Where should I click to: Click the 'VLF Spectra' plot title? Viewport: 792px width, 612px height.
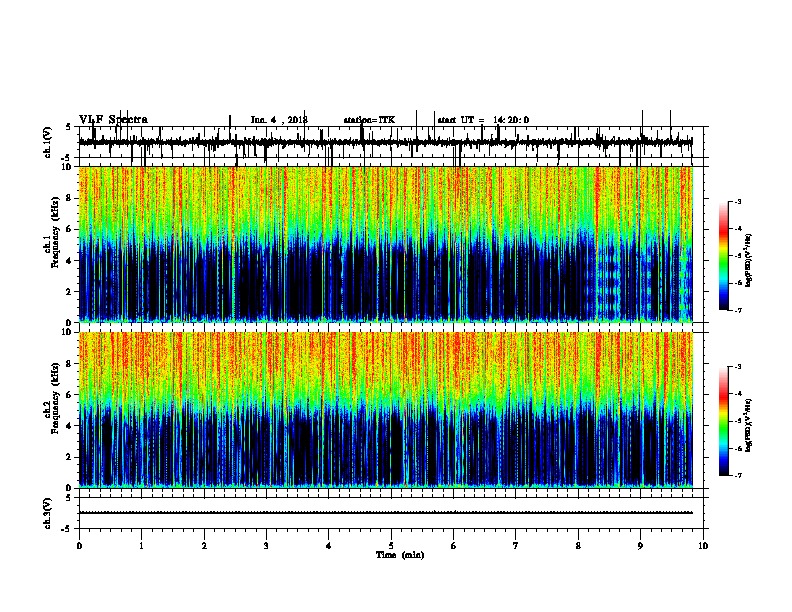[113, 120]
